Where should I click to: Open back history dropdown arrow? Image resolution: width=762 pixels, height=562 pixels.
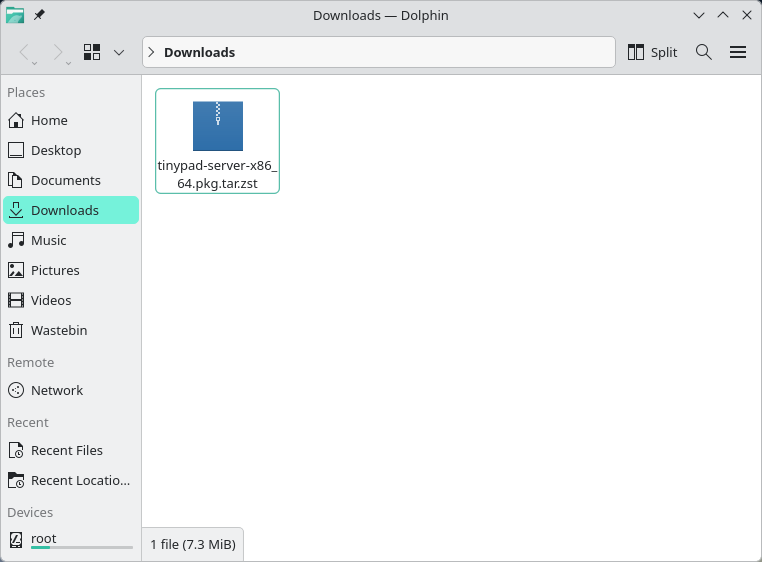click(x=35, y=63)
